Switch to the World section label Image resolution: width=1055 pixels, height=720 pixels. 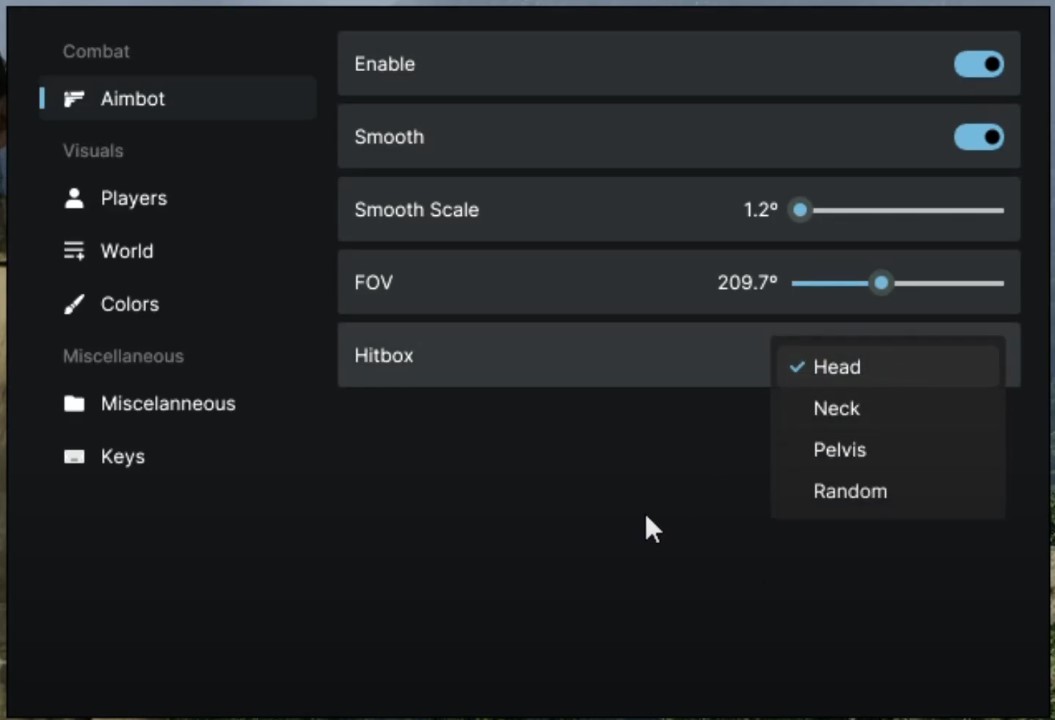127,251
